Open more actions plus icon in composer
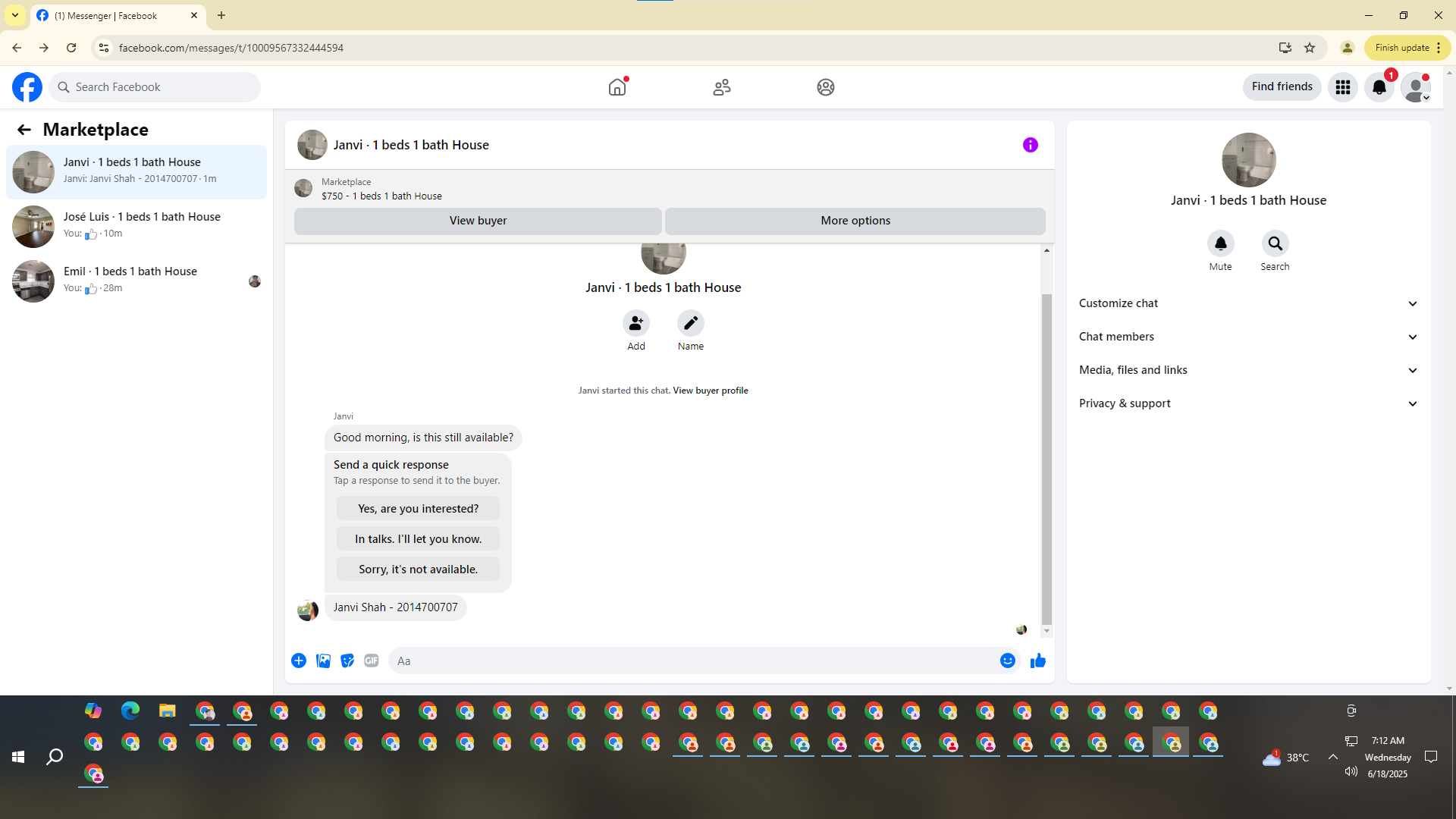 (x=299, y=661)
